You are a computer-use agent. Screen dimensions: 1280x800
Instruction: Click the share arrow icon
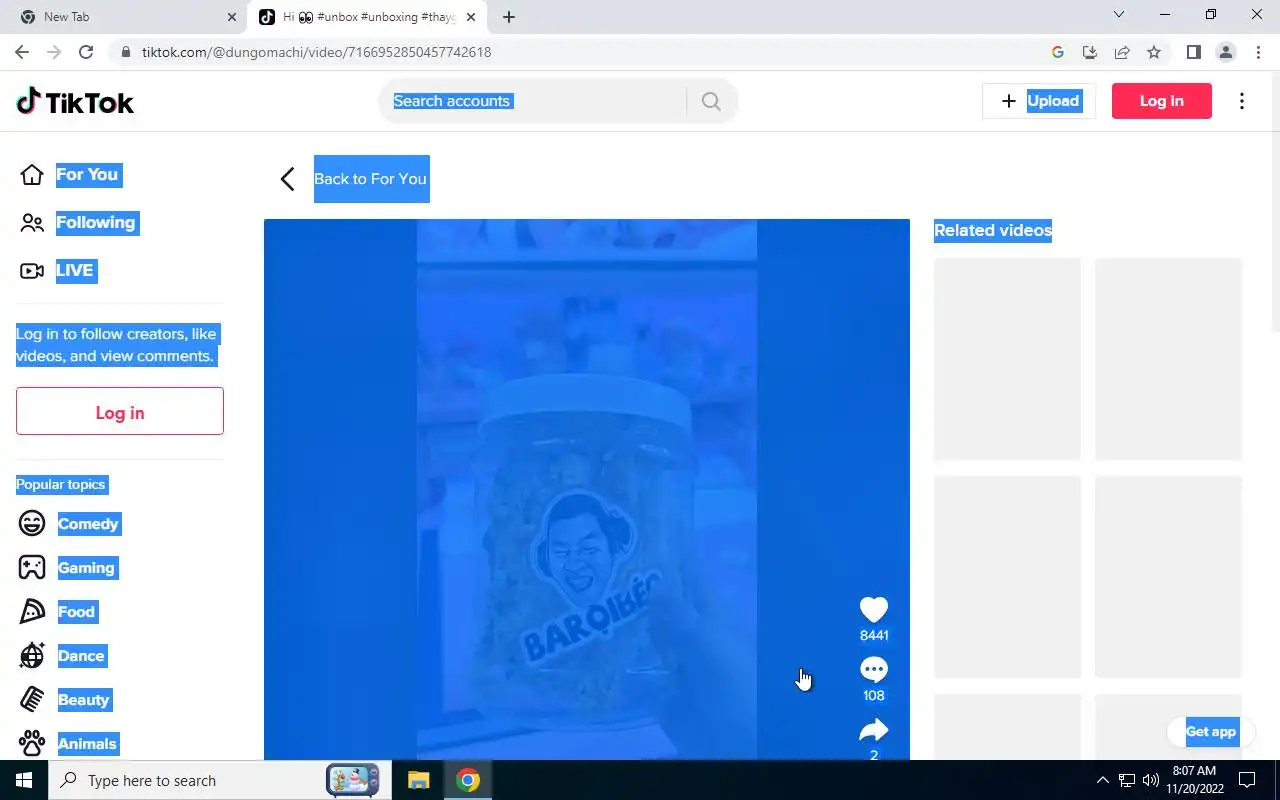click(874, 730)
